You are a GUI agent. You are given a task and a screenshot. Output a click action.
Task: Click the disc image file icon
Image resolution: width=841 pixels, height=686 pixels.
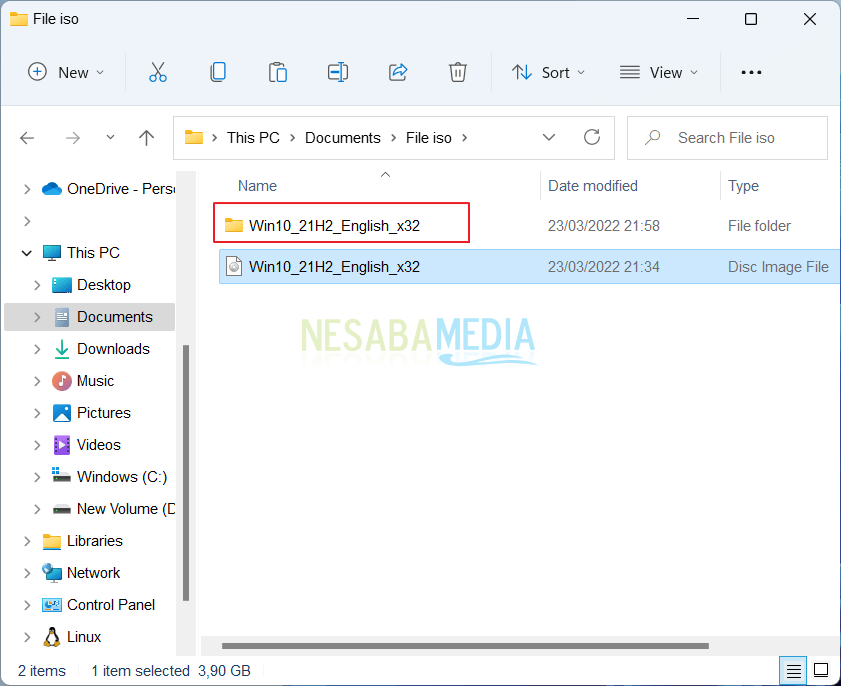(x=234, y=267)
